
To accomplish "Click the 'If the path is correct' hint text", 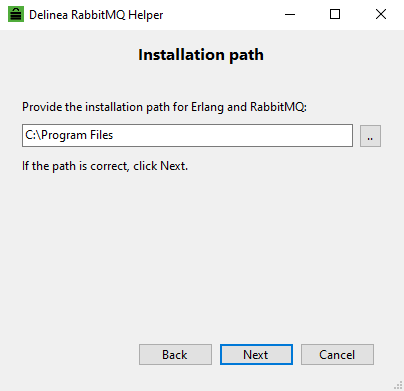I will click(105, 166).
